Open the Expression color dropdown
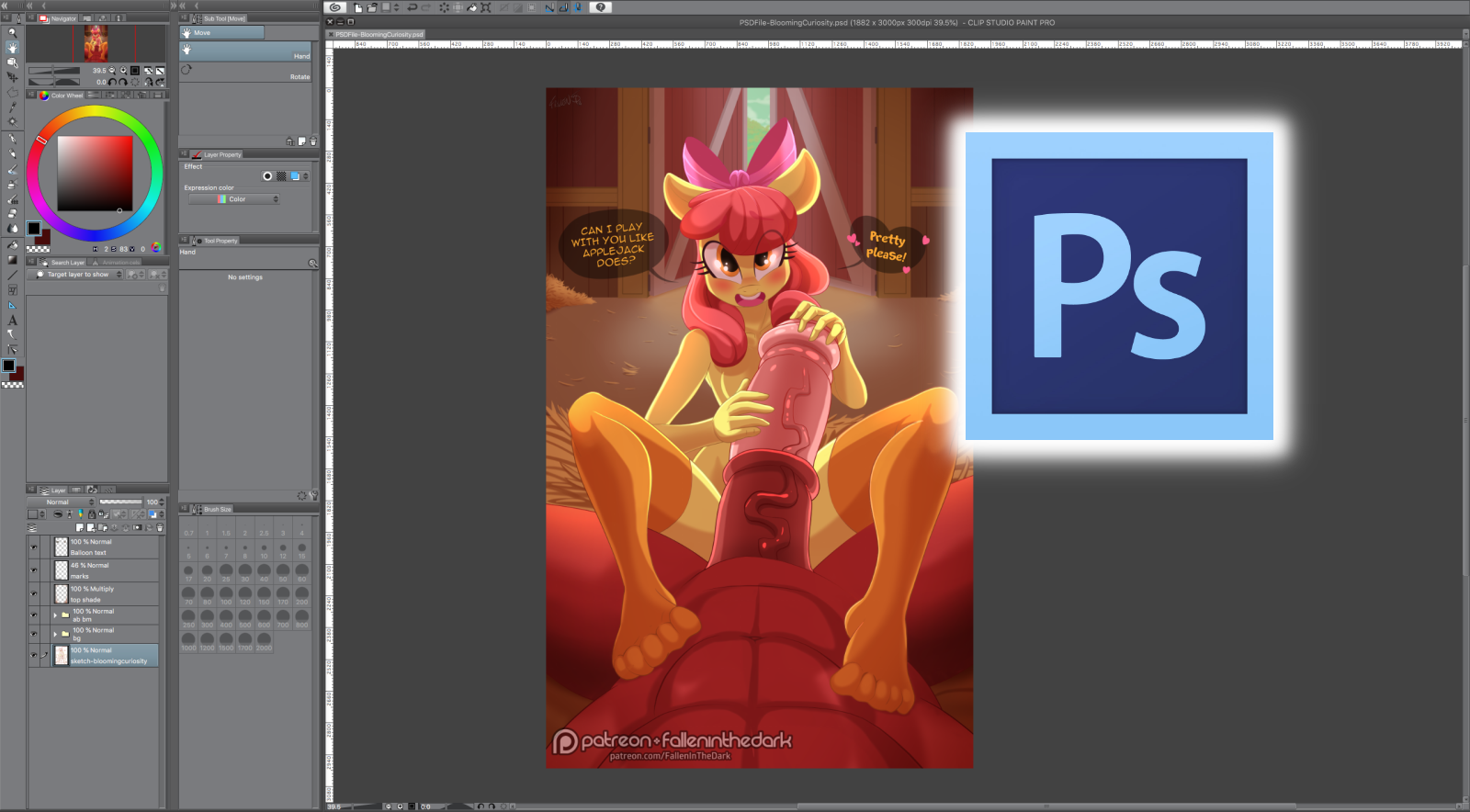Viewport: 1470px width, 812px height. click(234, 199)
